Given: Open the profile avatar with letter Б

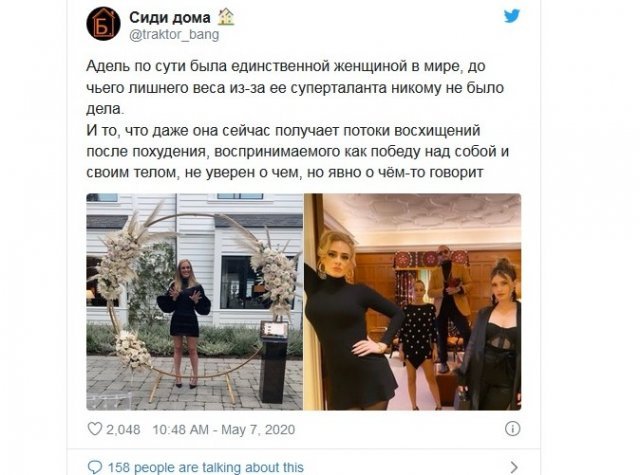Looking at the screenshot, I should tap(103, 24).
